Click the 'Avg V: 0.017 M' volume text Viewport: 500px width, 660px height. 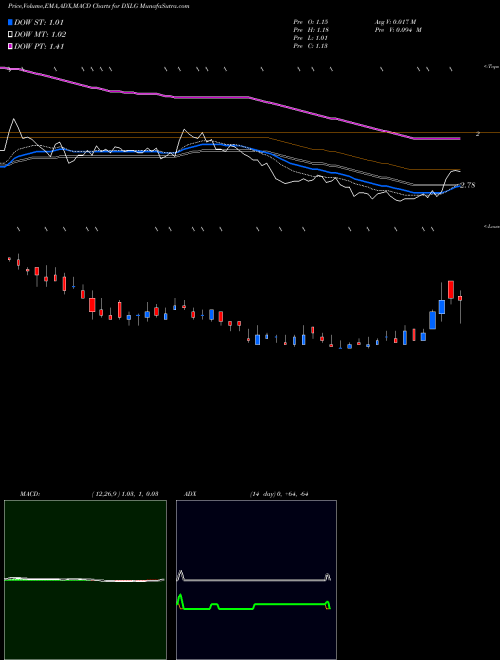pos(396,21)
